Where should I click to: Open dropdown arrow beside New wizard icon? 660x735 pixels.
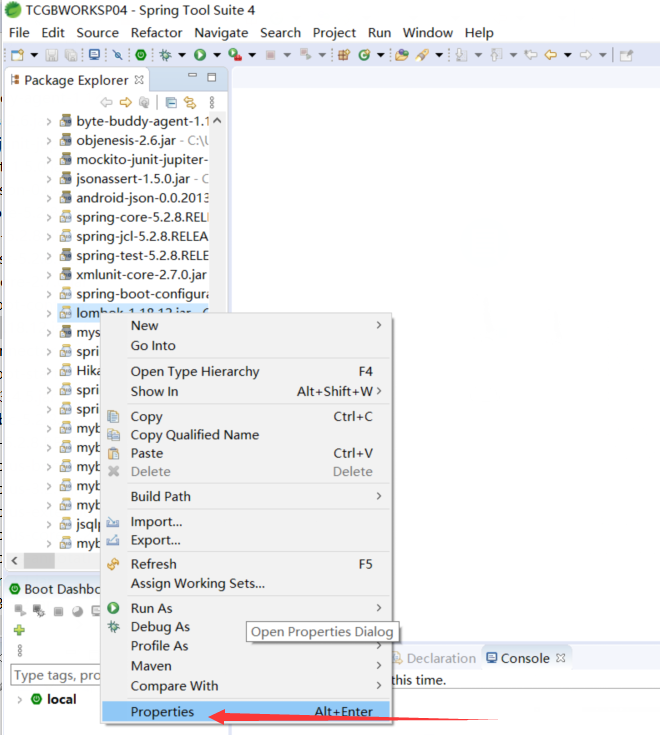click(34, 55)
